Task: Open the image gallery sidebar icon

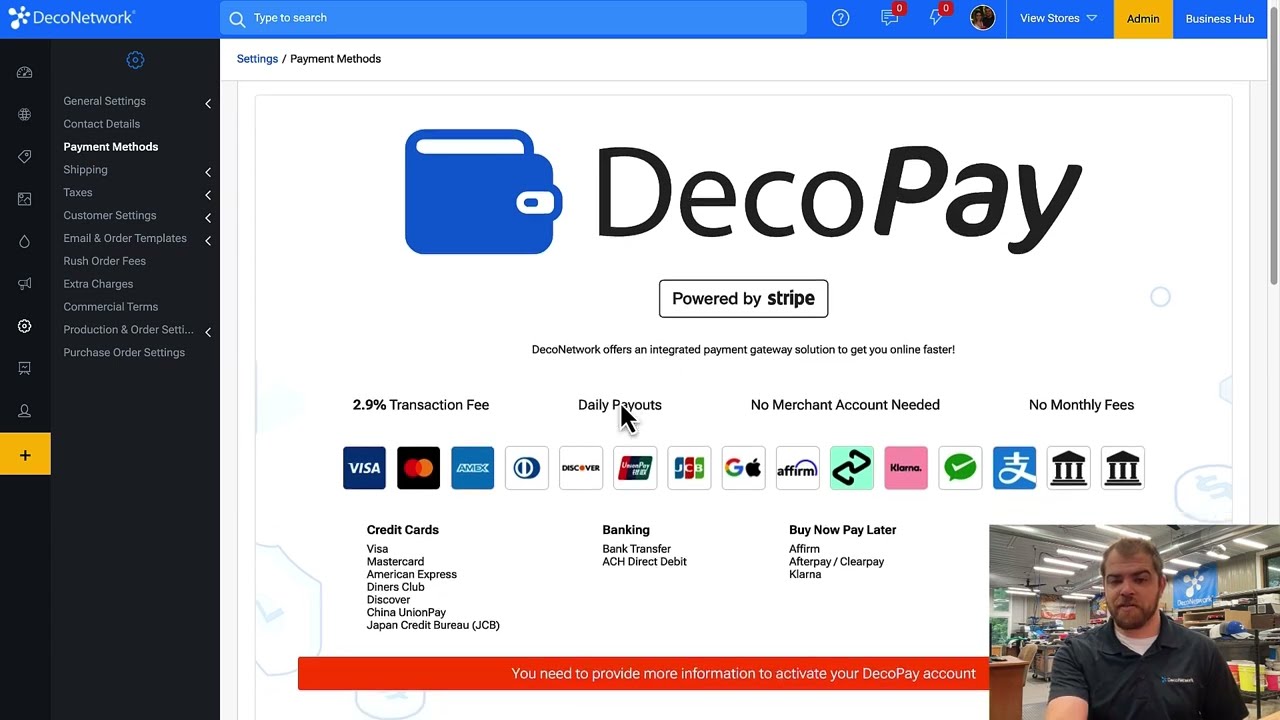Action: (25, 199)
